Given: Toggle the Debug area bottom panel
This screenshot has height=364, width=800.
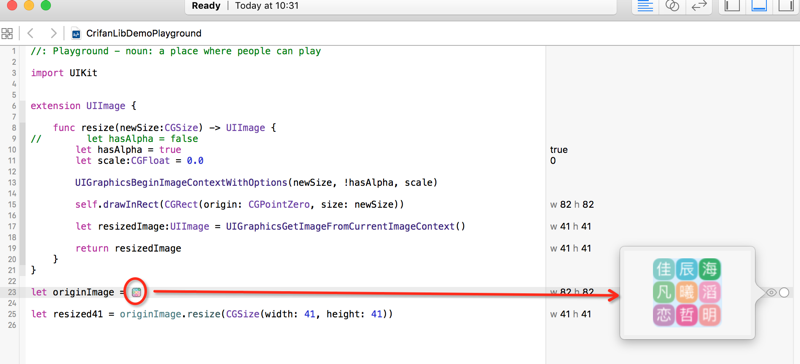Looking at the screenshot, I should pyautogui.click(x=759, y=6).
